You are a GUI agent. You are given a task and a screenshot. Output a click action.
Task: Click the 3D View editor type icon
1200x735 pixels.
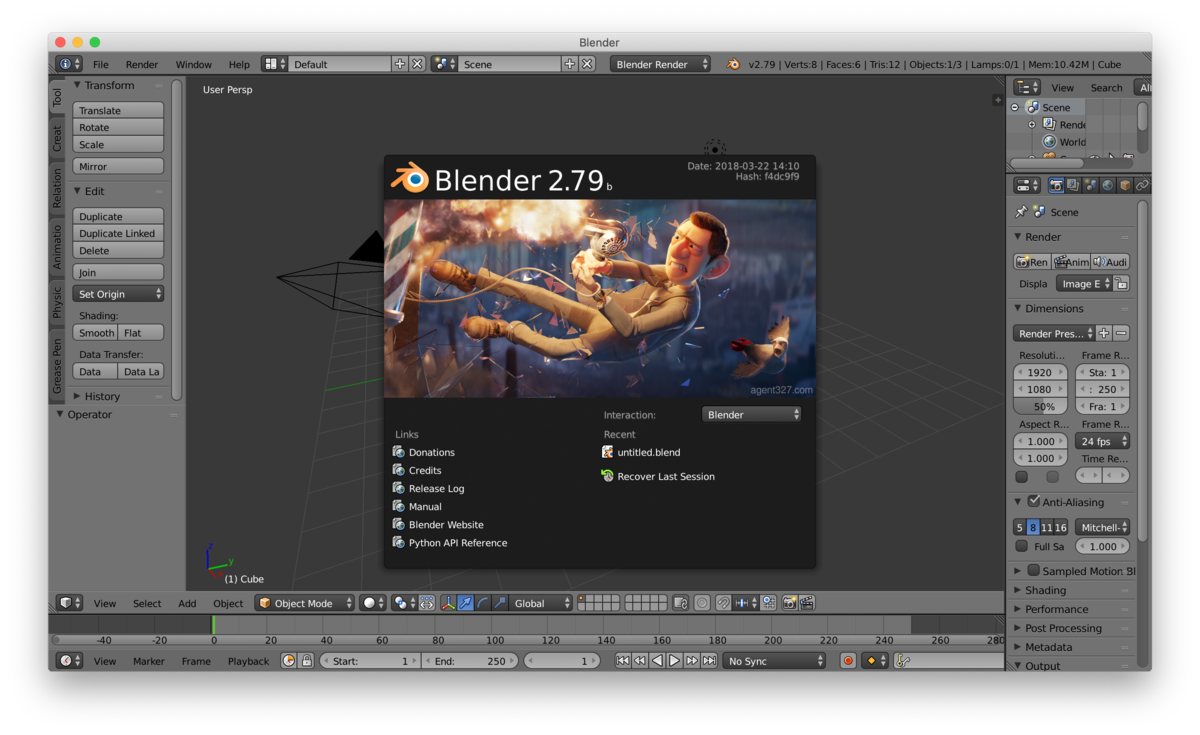point(69,603)
